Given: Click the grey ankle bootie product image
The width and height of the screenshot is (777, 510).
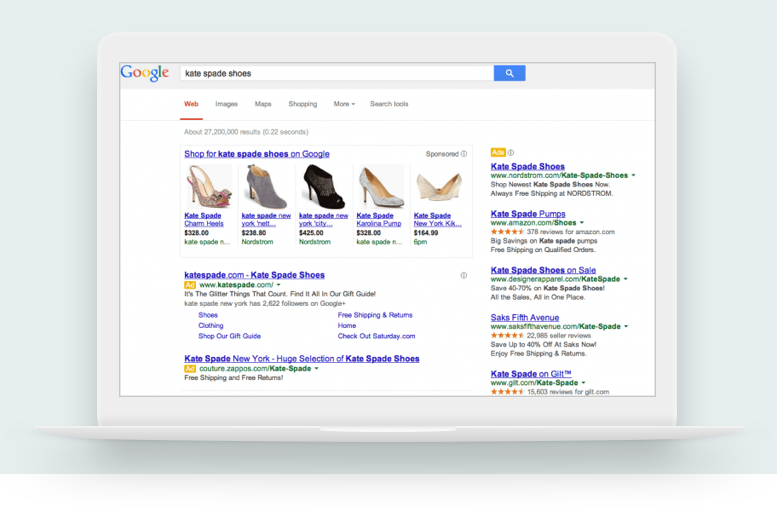Looking at the screenshot, I should (266, 187).
